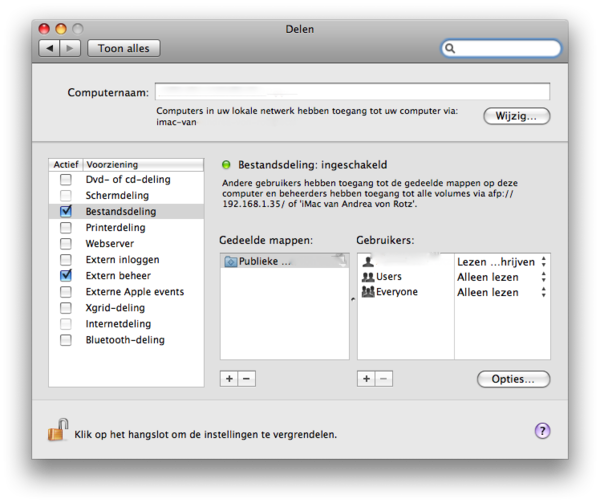
Task: Open permissions dropdown for Users
Action: pos(543,277)
